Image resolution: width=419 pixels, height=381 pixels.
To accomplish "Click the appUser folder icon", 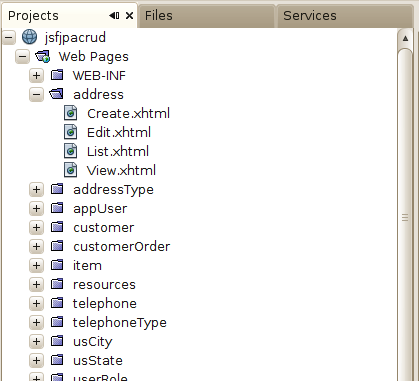I will pyautogui.click(x=57, y=208).
